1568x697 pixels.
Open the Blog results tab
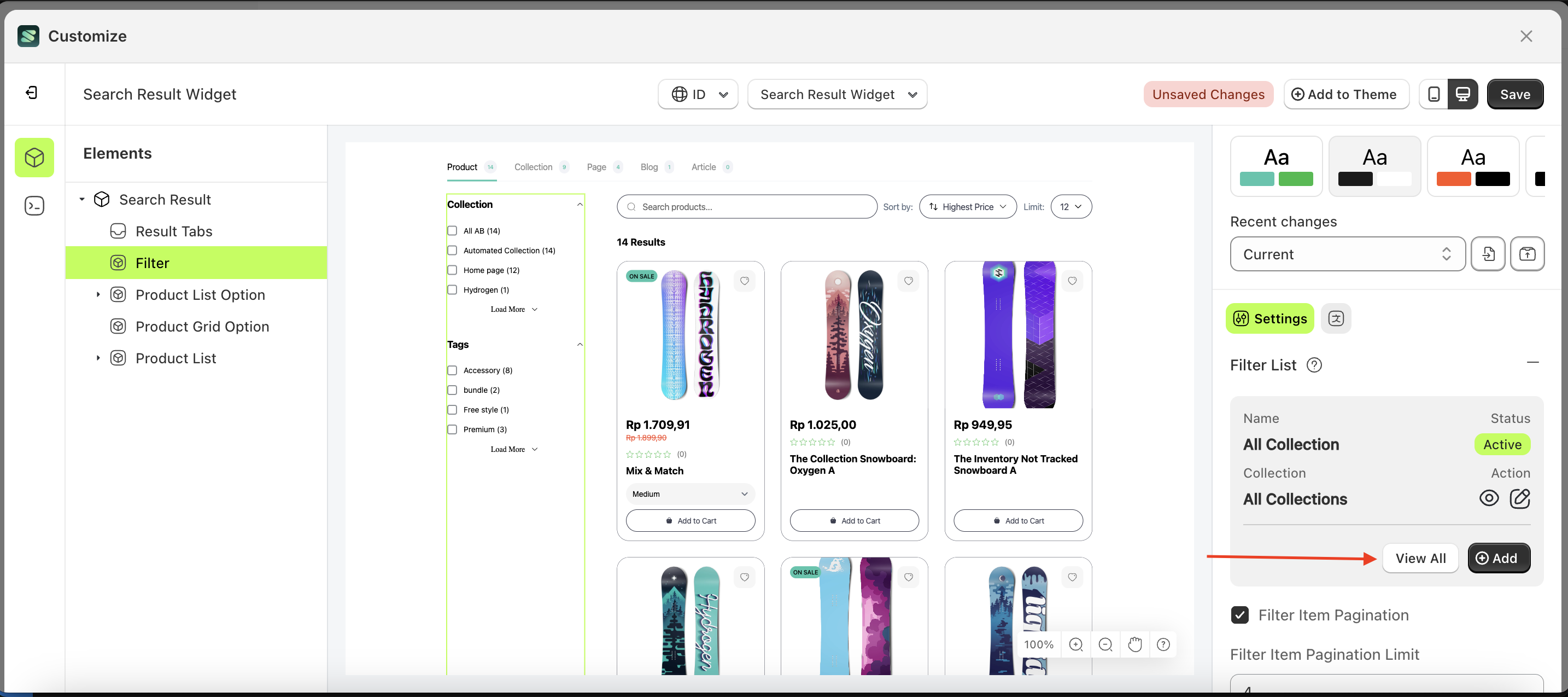click(649, 166)
